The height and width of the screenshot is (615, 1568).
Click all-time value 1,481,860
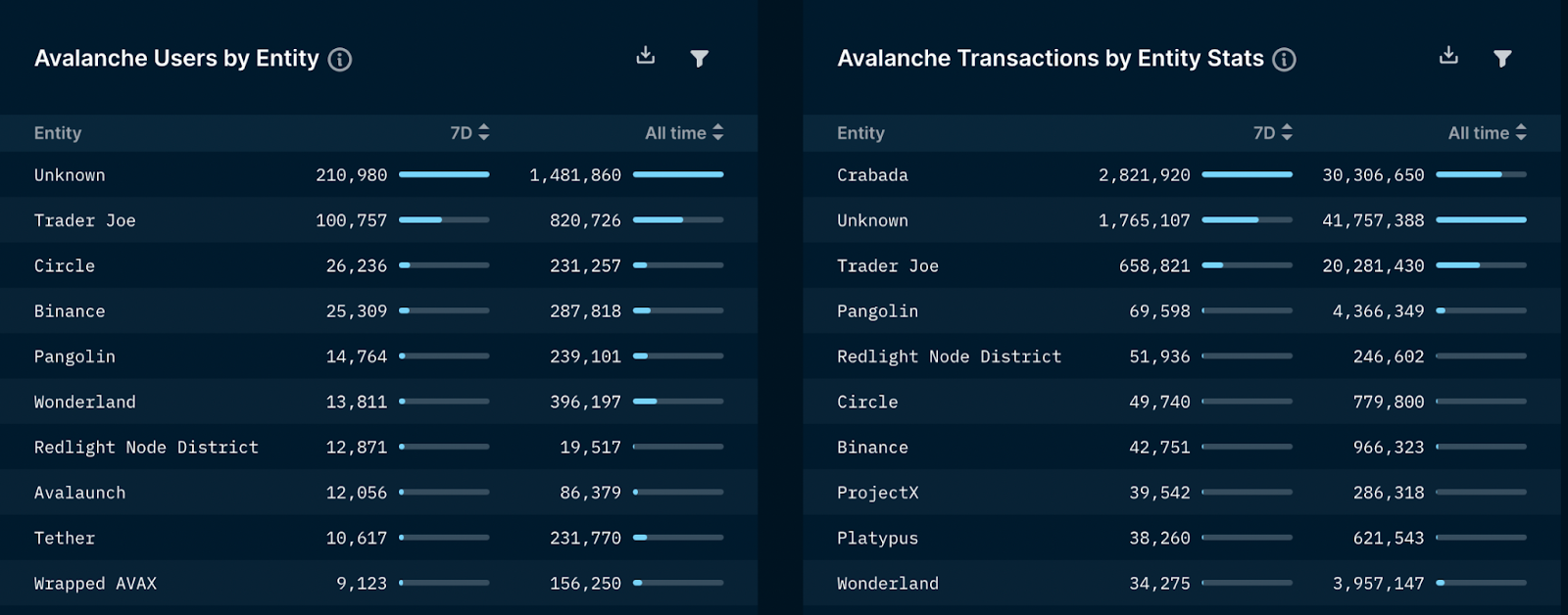[x=575, y=175]
